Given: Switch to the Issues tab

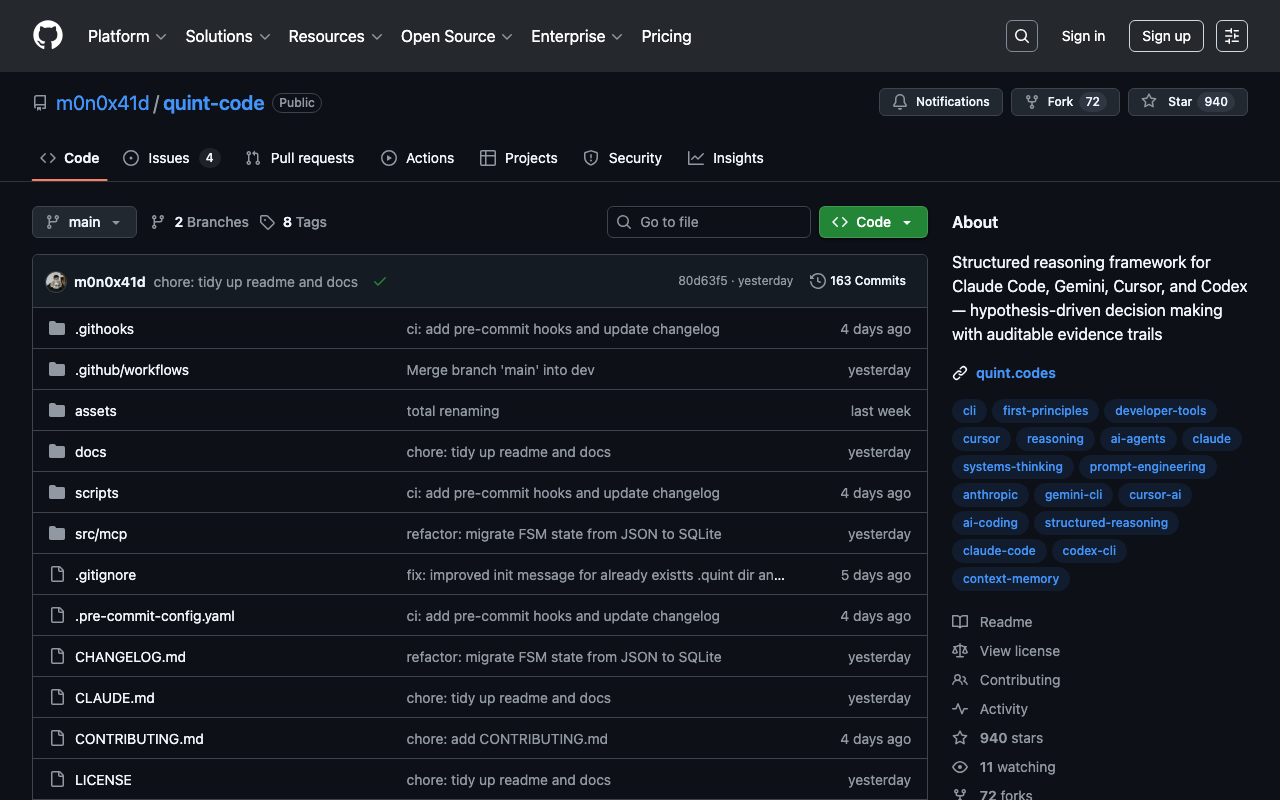Looking at the screenshot, I should point(169,158).
